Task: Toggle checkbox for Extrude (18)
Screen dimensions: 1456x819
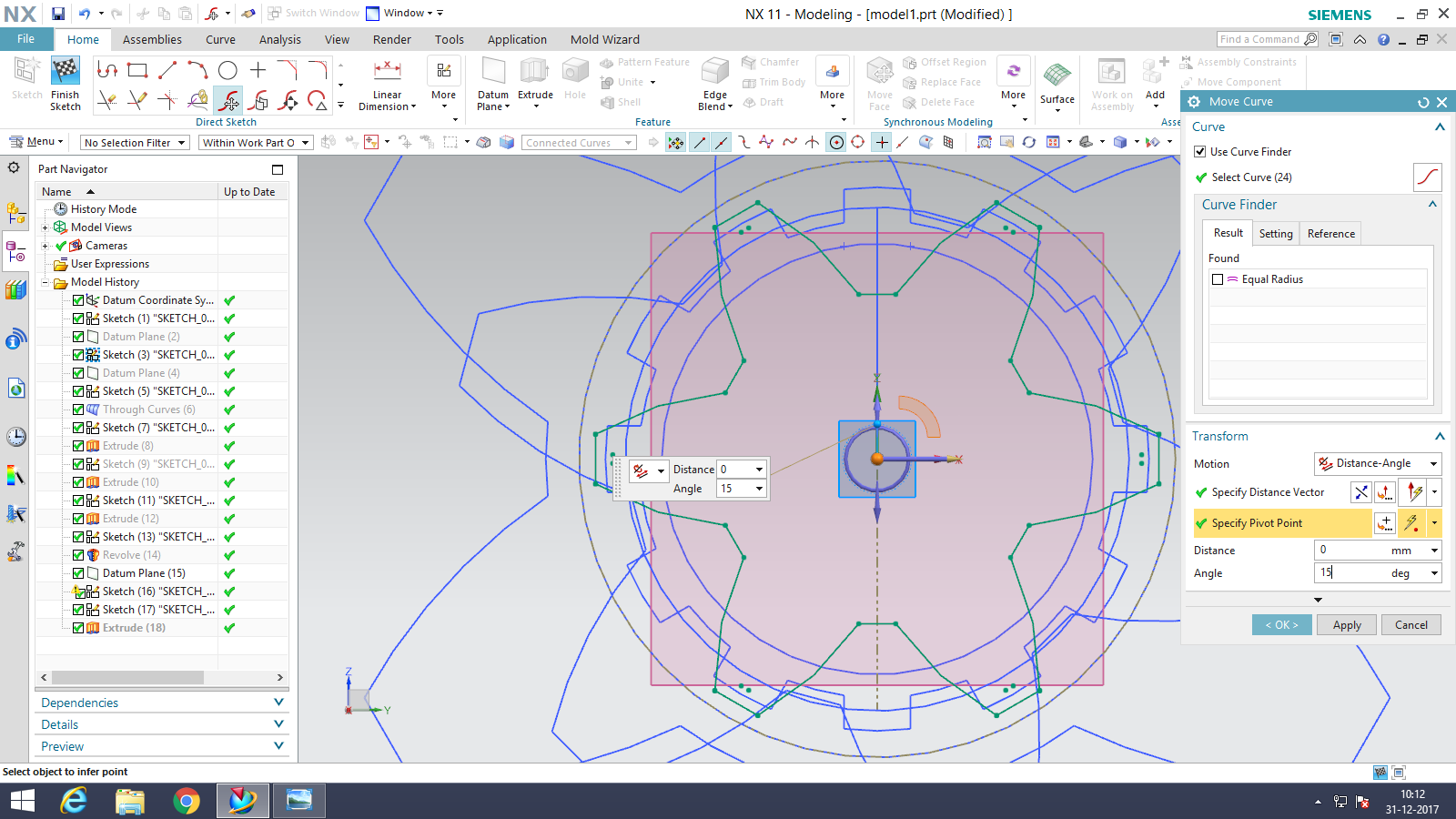Action: [x=78, y=628]
